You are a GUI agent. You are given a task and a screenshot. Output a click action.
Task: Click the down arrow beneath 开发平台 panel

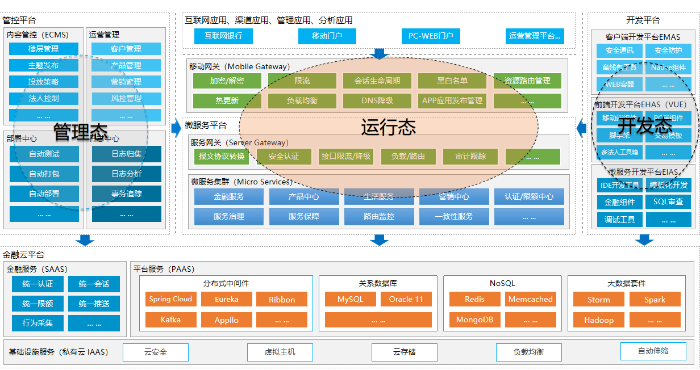(x=644, y=240)
